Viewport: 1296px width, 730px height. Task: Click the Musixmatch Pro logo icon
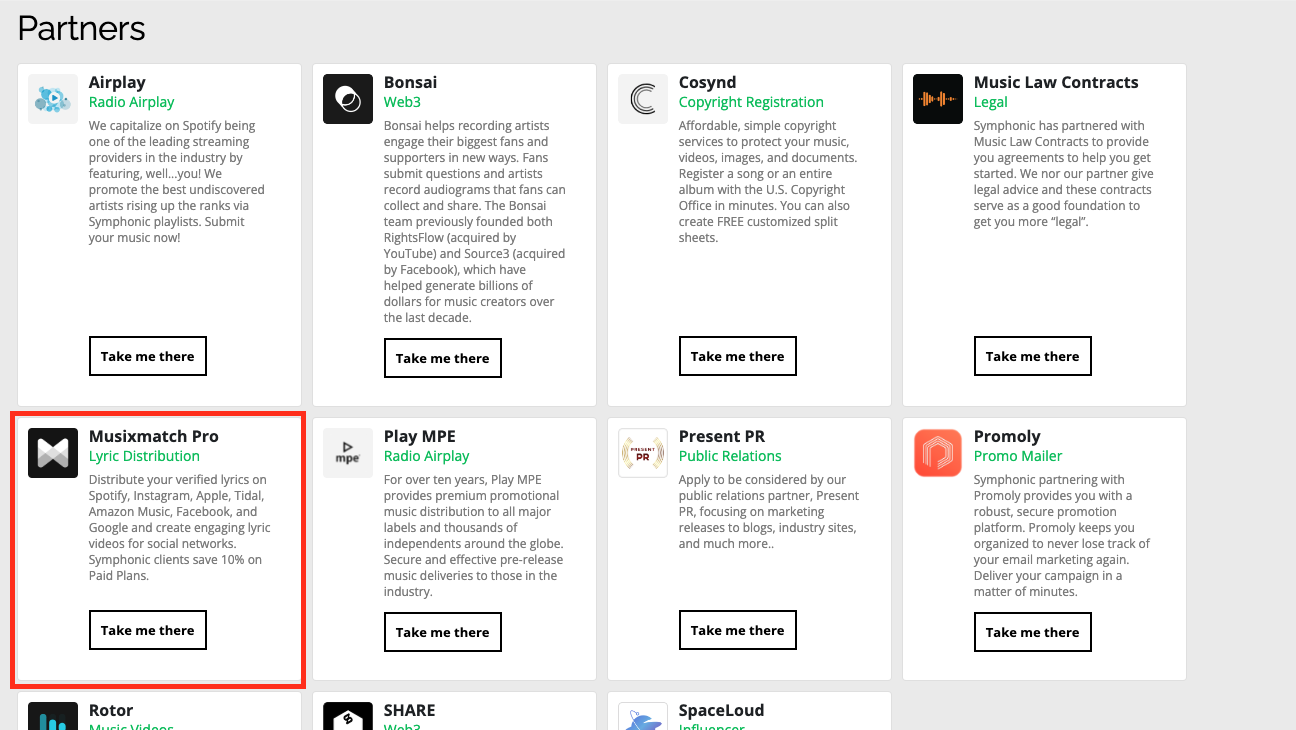(x=53, y=453)
